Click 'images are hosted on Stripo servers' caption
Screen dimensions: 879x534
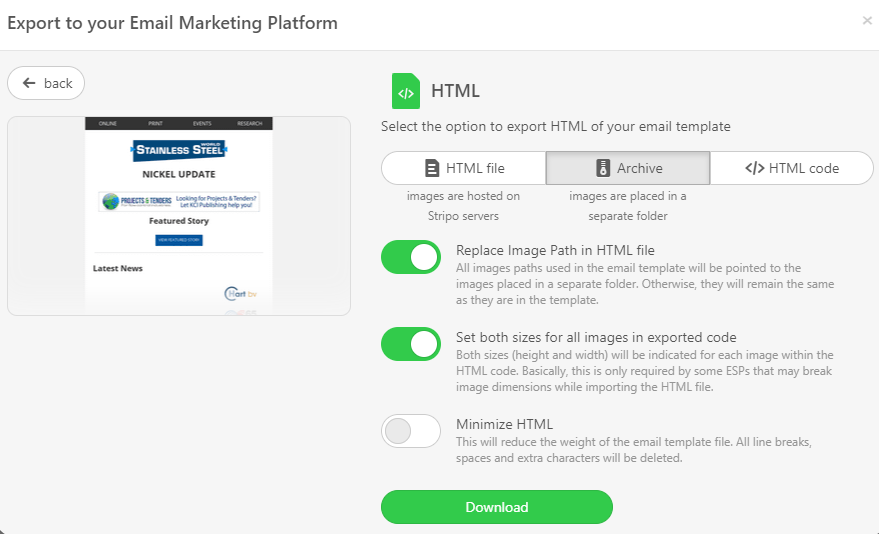click(x=463, y=206)
